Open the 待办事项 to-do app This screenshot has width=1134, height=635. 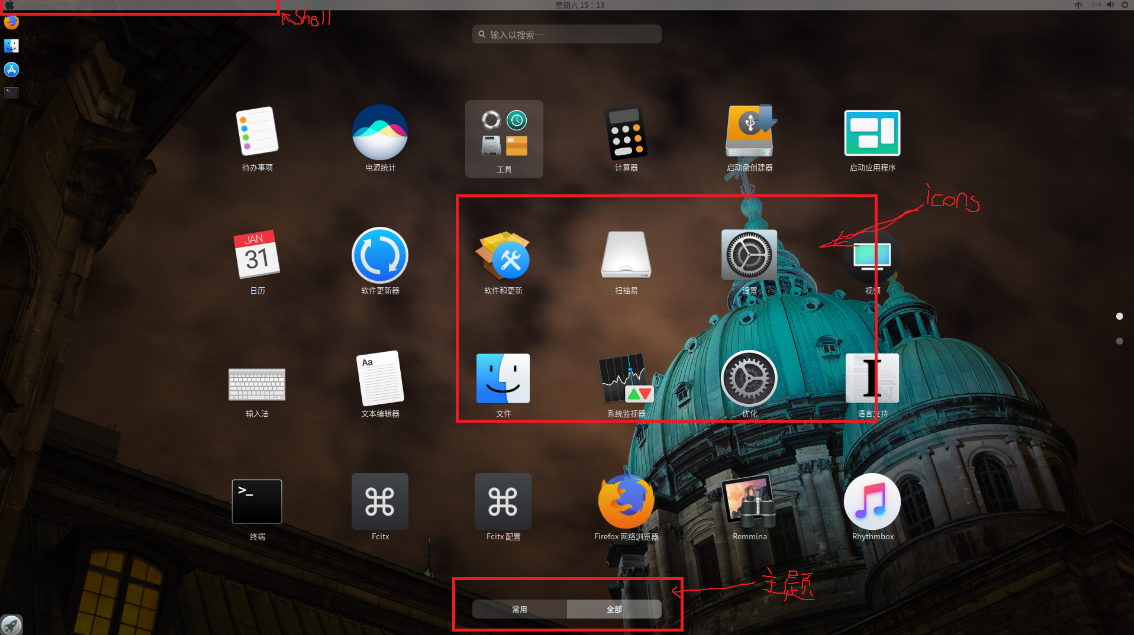tap(257, 132)
